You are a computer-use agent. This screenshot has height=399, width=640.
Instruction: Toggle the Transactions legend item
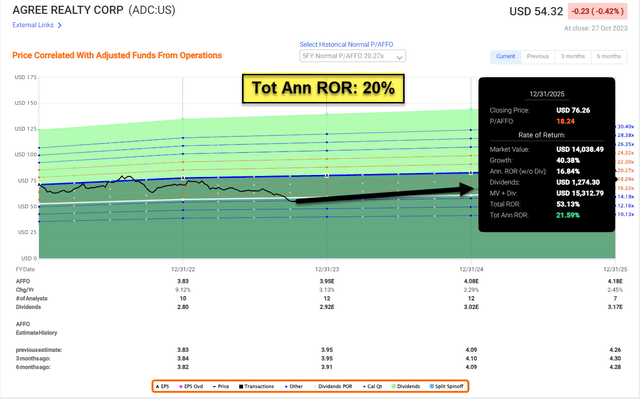pos(256,386)
